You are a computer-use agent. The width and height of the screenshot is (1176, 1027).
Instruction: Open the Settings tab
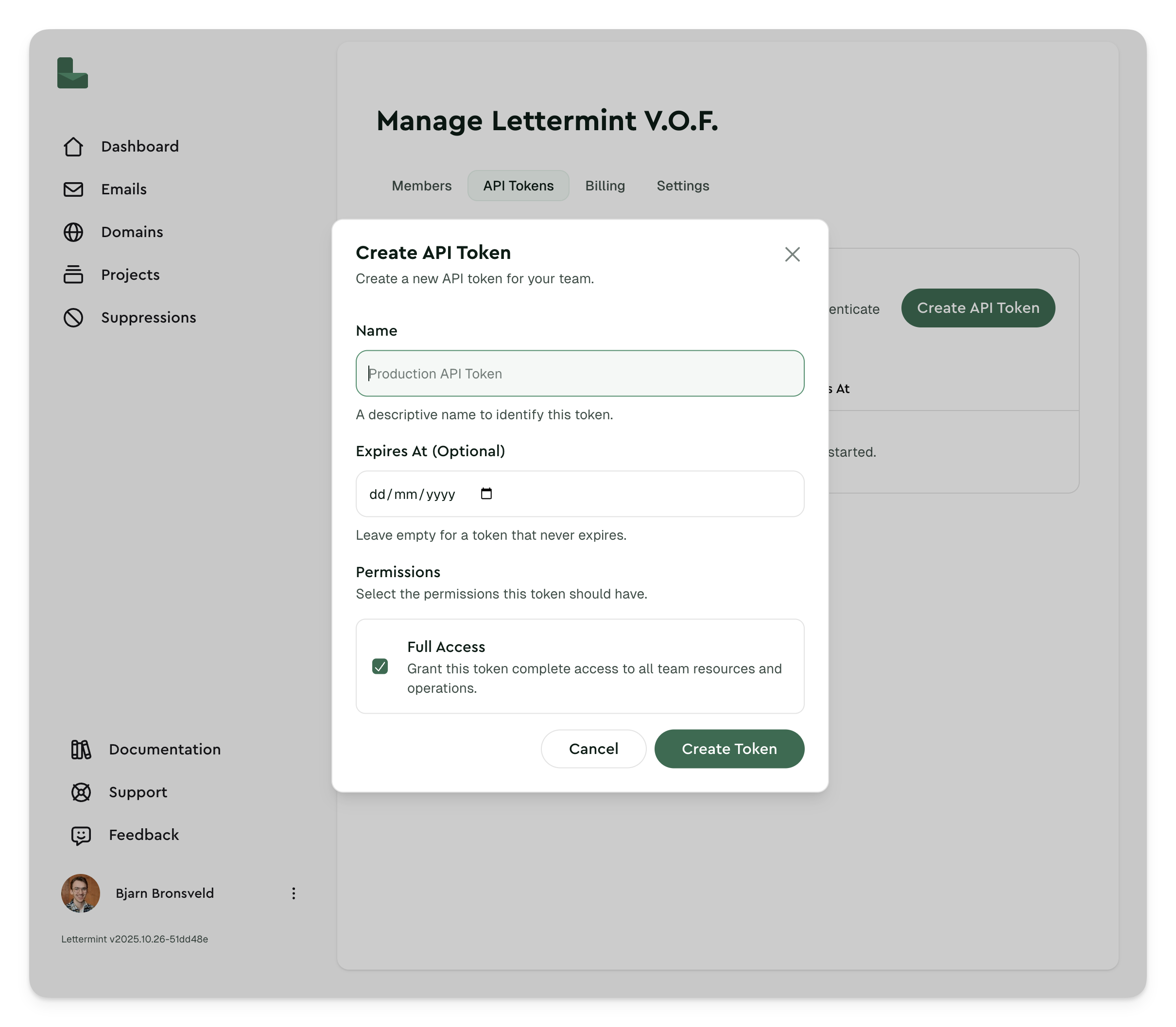pos(682,185)
